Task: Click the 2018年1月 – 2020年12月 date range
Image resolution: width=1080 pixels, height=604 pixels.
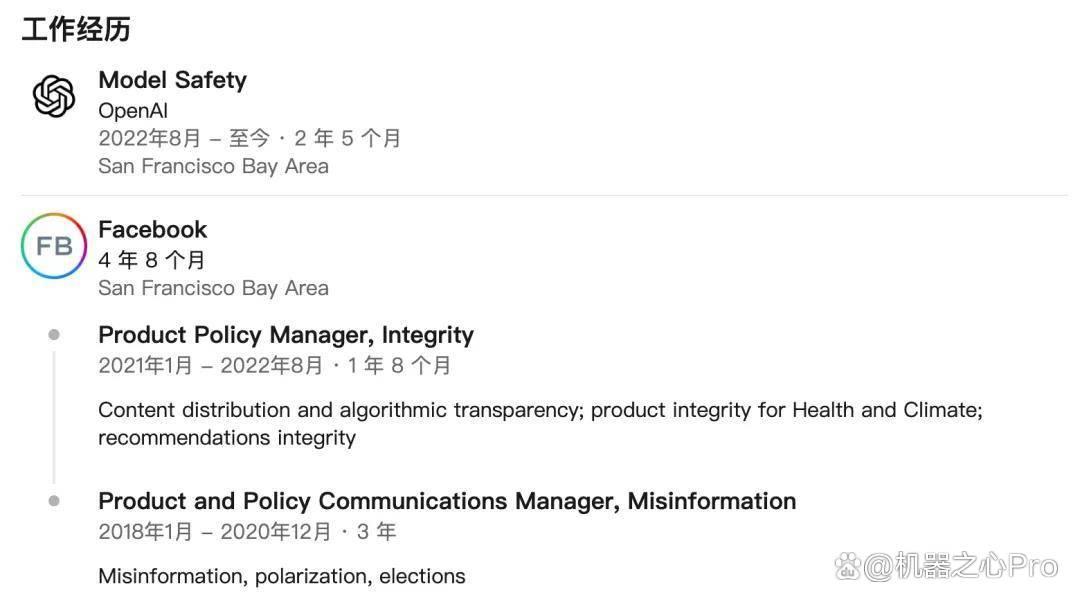Action: tap(214, 531)
